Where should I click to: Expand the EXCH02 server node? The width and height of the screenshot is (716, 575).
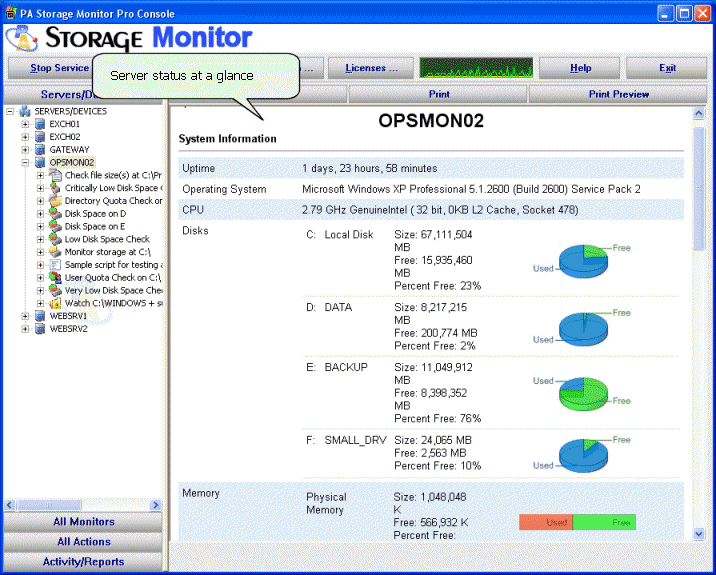[x=25, y=137]
